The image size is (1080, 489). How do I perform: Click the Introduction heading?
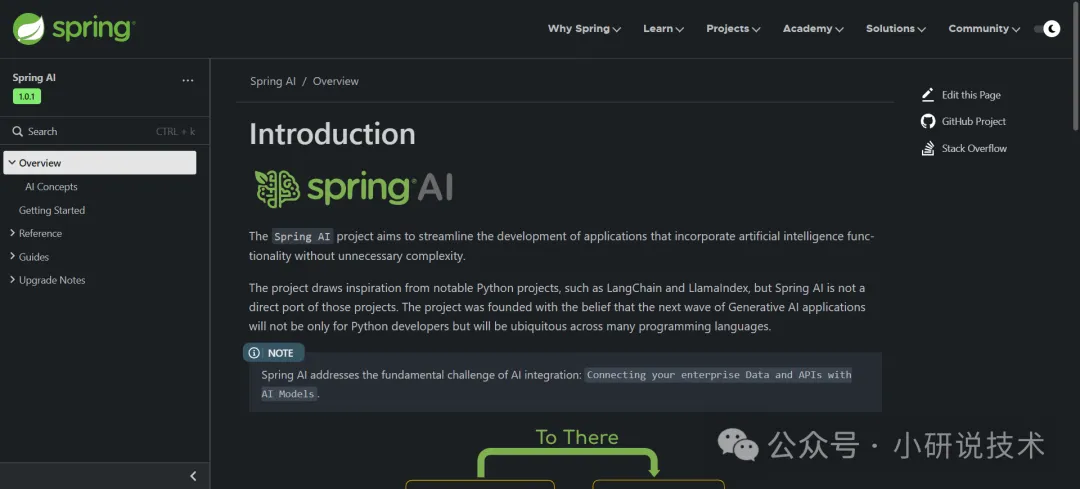pyautogui.click(x=332, y=134)
